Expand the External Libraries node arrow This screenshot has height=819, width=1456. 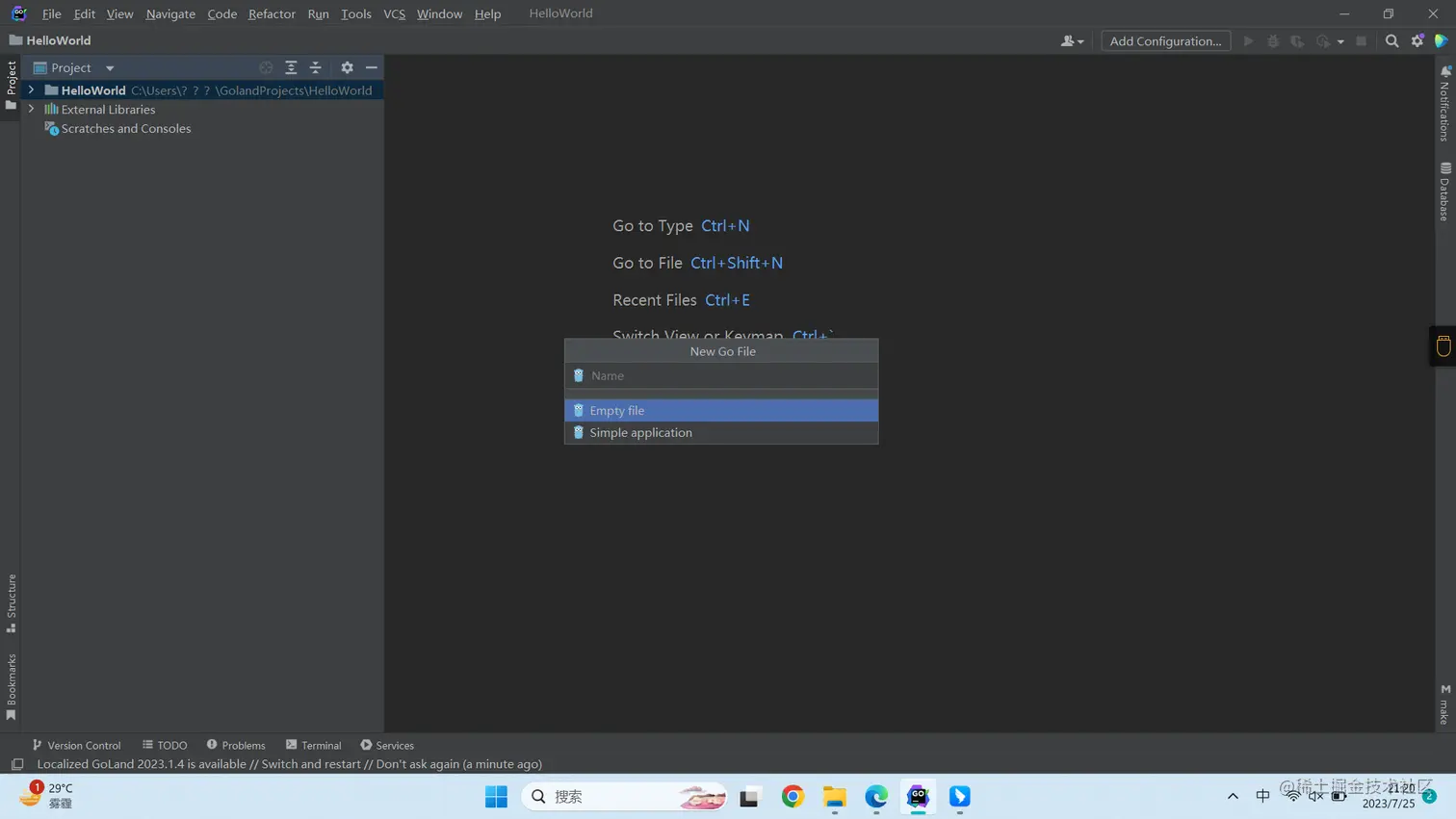[32, 109]
